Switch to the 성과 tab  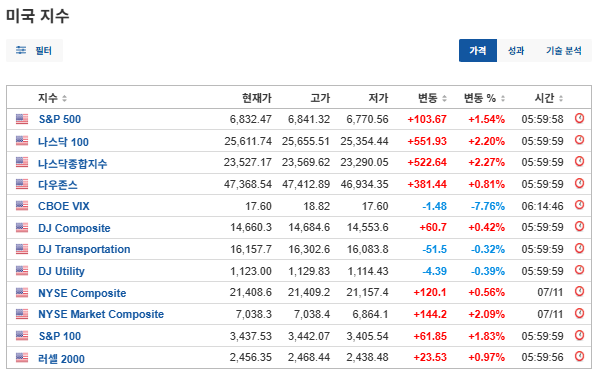[516, 50]
